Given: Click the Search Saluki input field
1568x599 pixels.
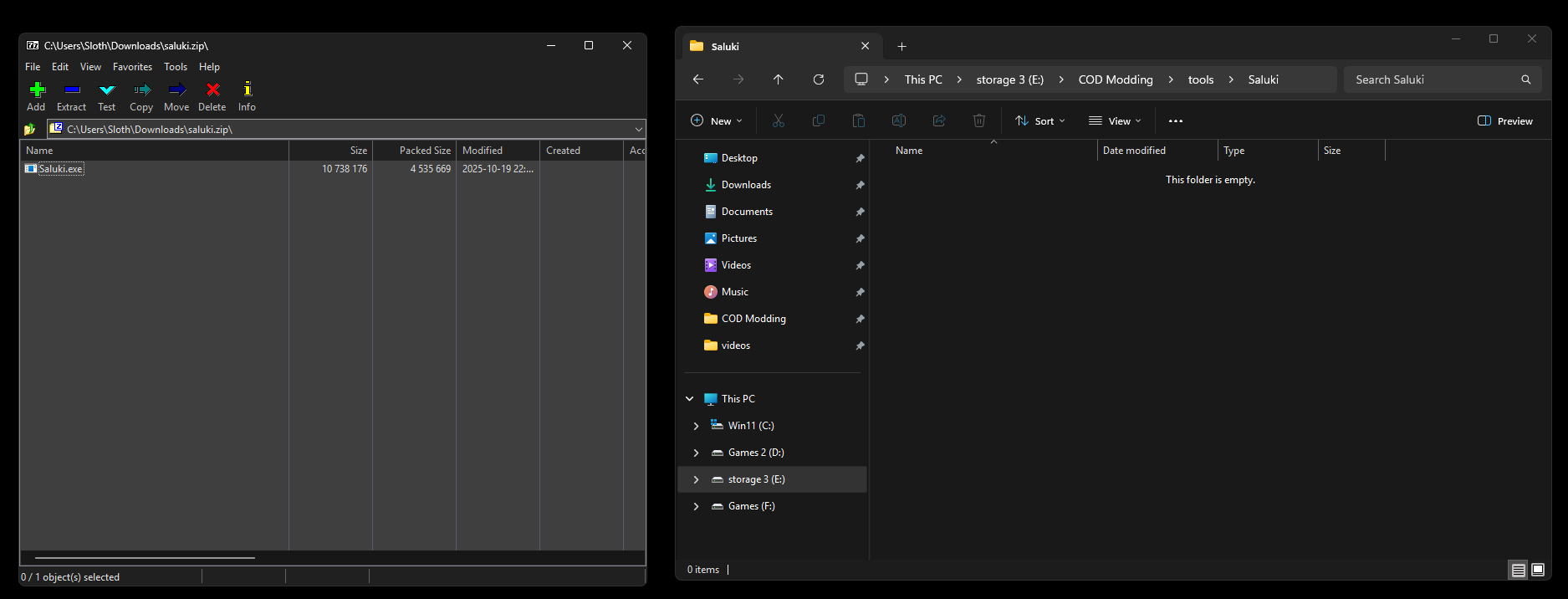Looking at the screenshot, I should click(1432, 79).
